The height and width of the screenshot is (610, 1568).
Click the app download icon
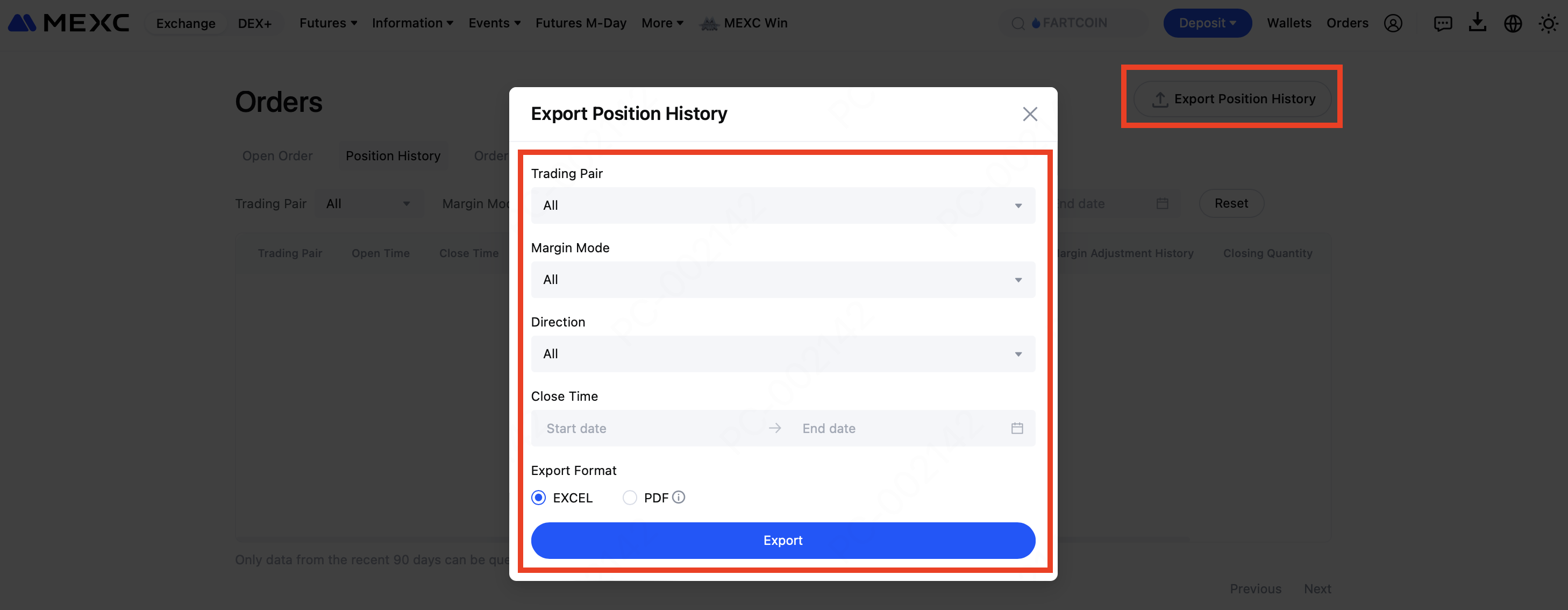click(1477, 23)
